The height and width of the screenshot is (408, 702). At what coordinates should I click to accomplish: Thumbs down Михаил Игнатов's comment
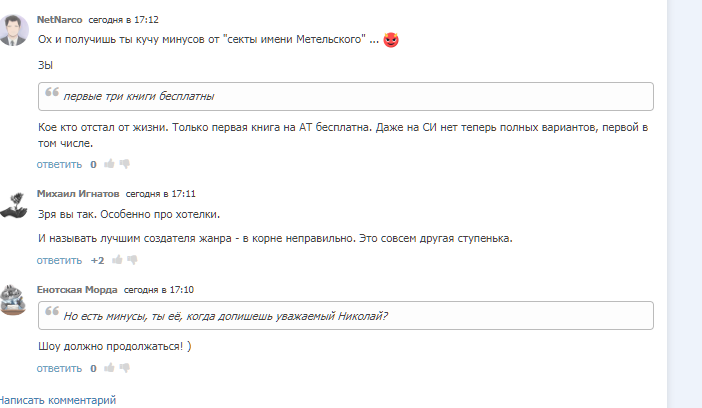pyautogui.click(x=133, y=260)
